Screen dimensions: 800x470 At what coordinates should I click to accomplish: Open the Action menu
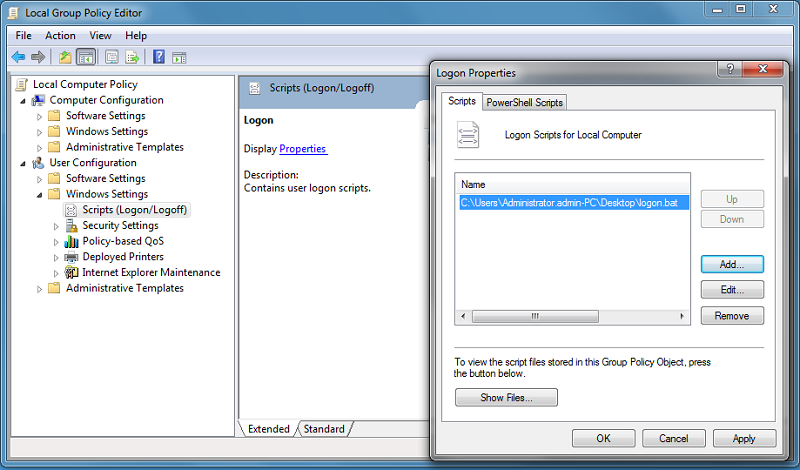[60, 36]
